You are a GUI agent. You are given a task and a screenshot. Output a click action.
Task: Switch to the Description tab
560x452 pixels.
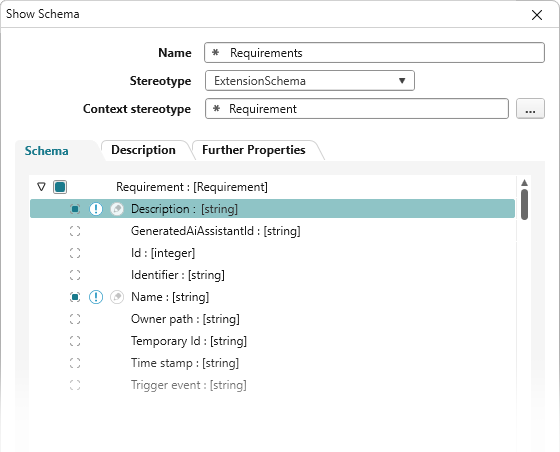tap(143, 150)
